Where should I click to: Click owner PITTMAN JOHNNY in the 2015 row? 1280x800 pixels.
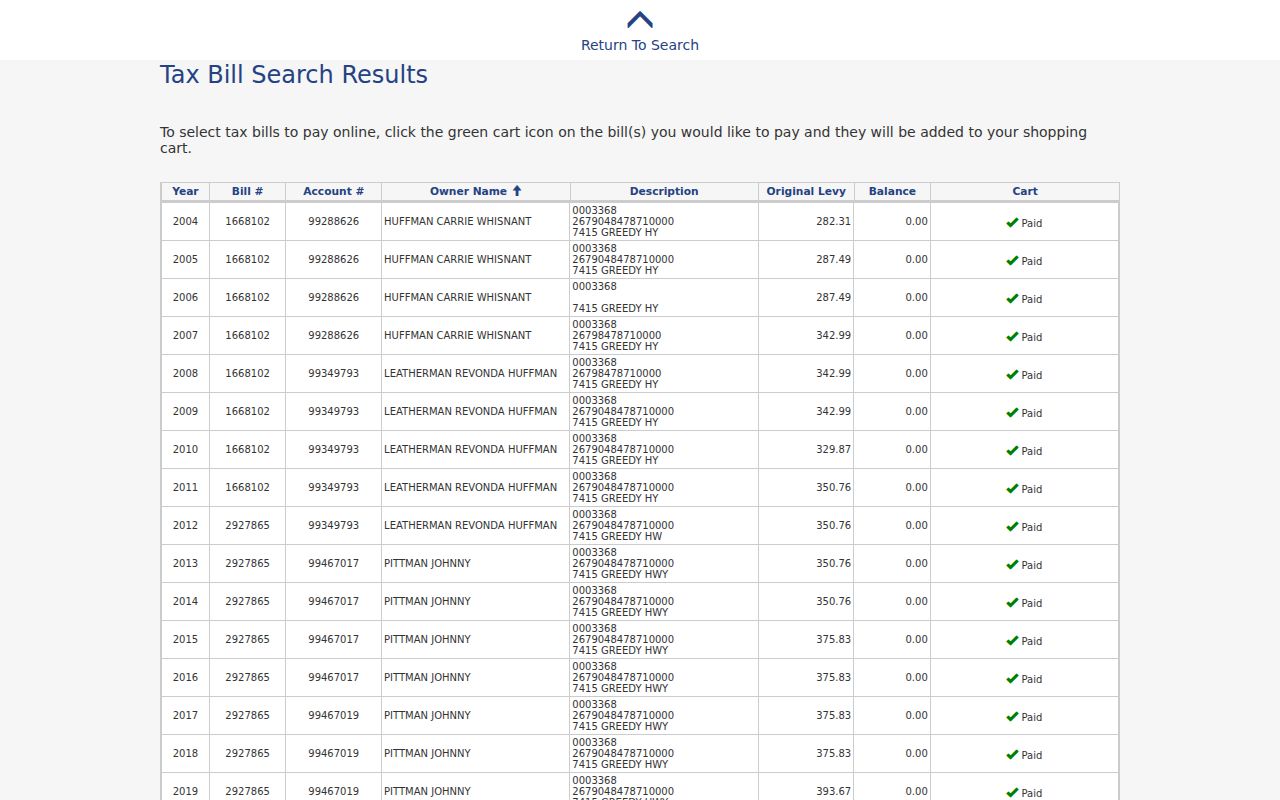pyautogui.click(x=427, y=639)
